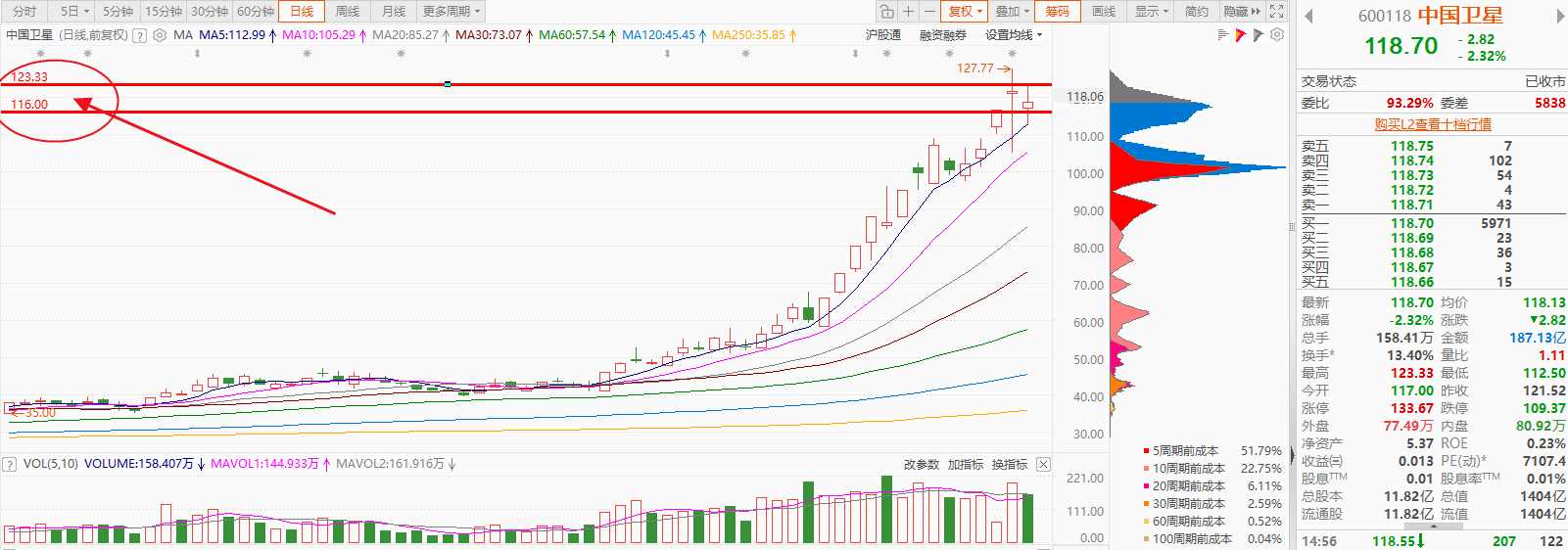1568x550 pixels.
Task: Click 沪股通 label
Action: pos(883,35)
